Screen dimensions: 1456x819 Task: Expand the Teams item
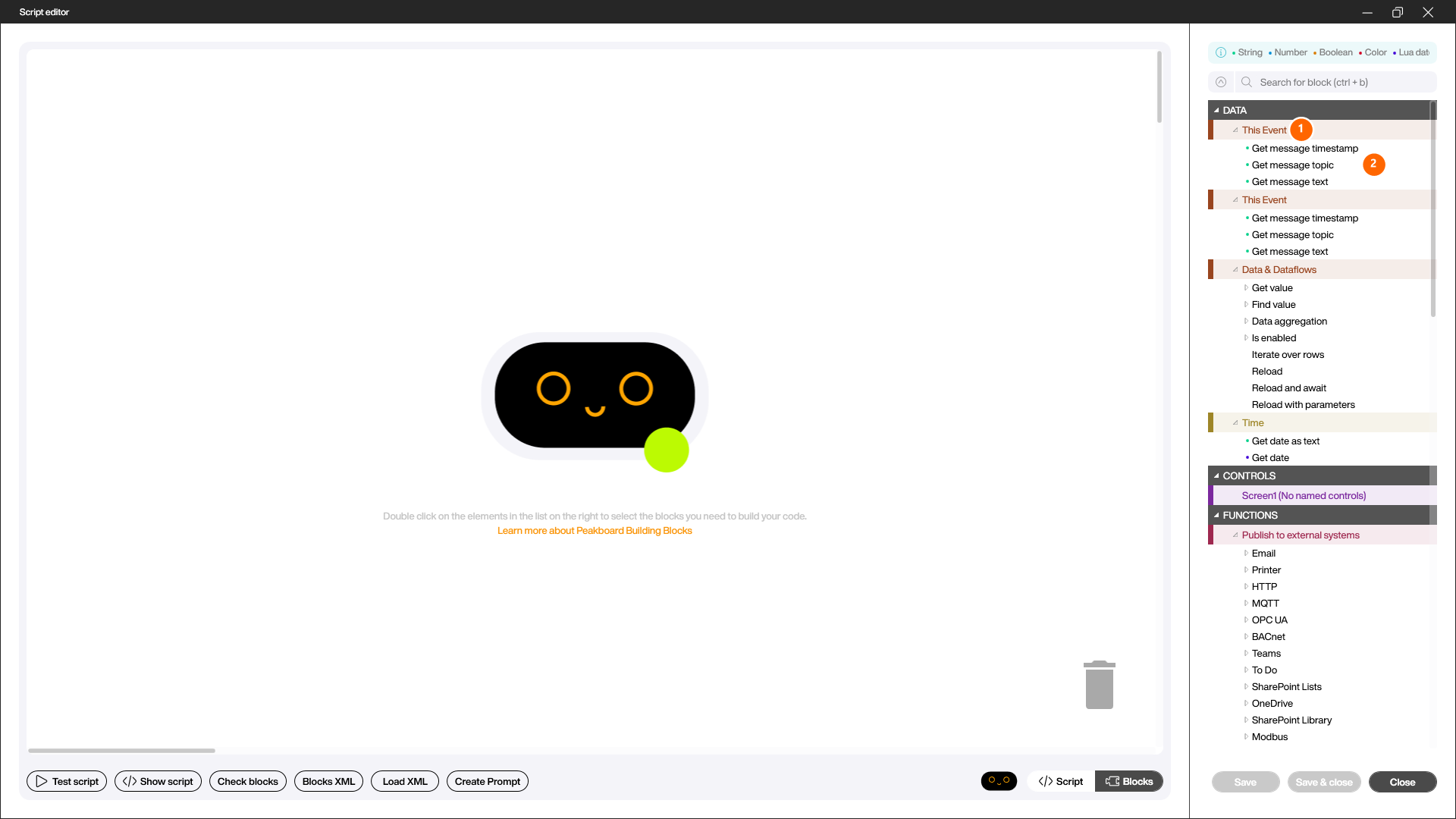click(1246, 653)
